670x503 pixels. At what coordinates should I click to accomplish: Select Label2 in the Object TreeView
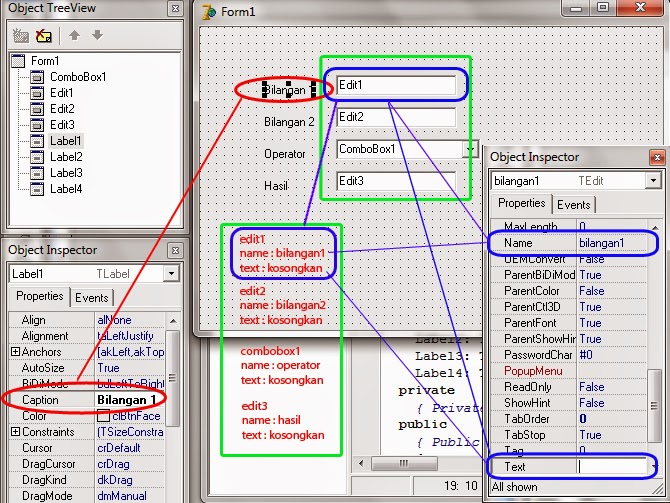point(66,157)
